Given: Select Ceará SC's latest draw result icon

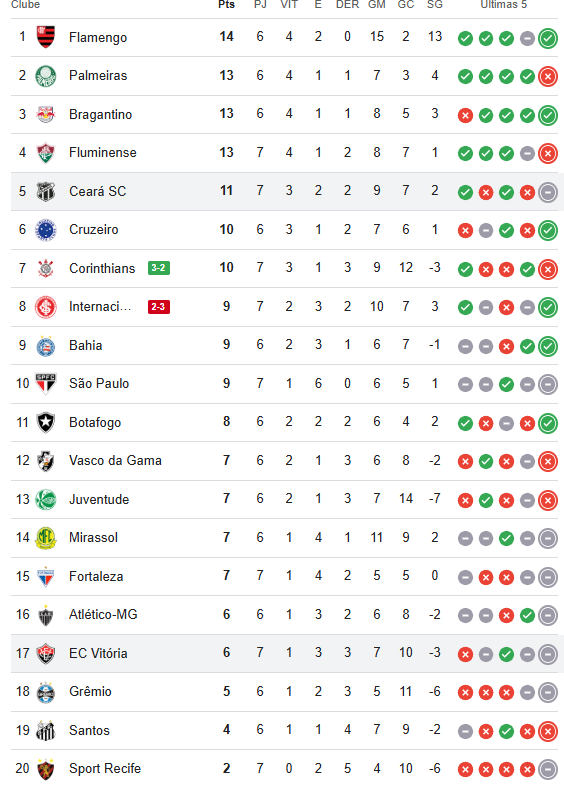Looking at the screenshot, I should coord(548,192).
